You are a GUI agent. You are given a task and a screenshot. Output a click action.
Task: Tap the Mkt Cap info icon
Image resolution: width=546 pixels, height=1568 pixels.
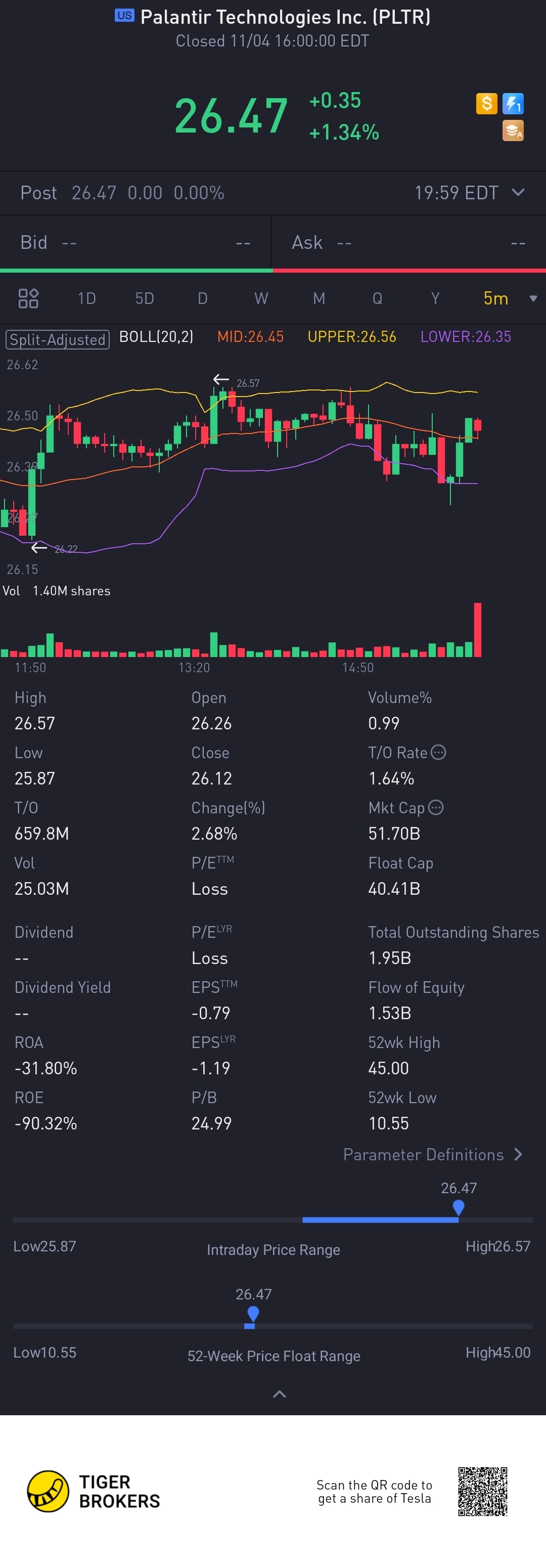436,807
